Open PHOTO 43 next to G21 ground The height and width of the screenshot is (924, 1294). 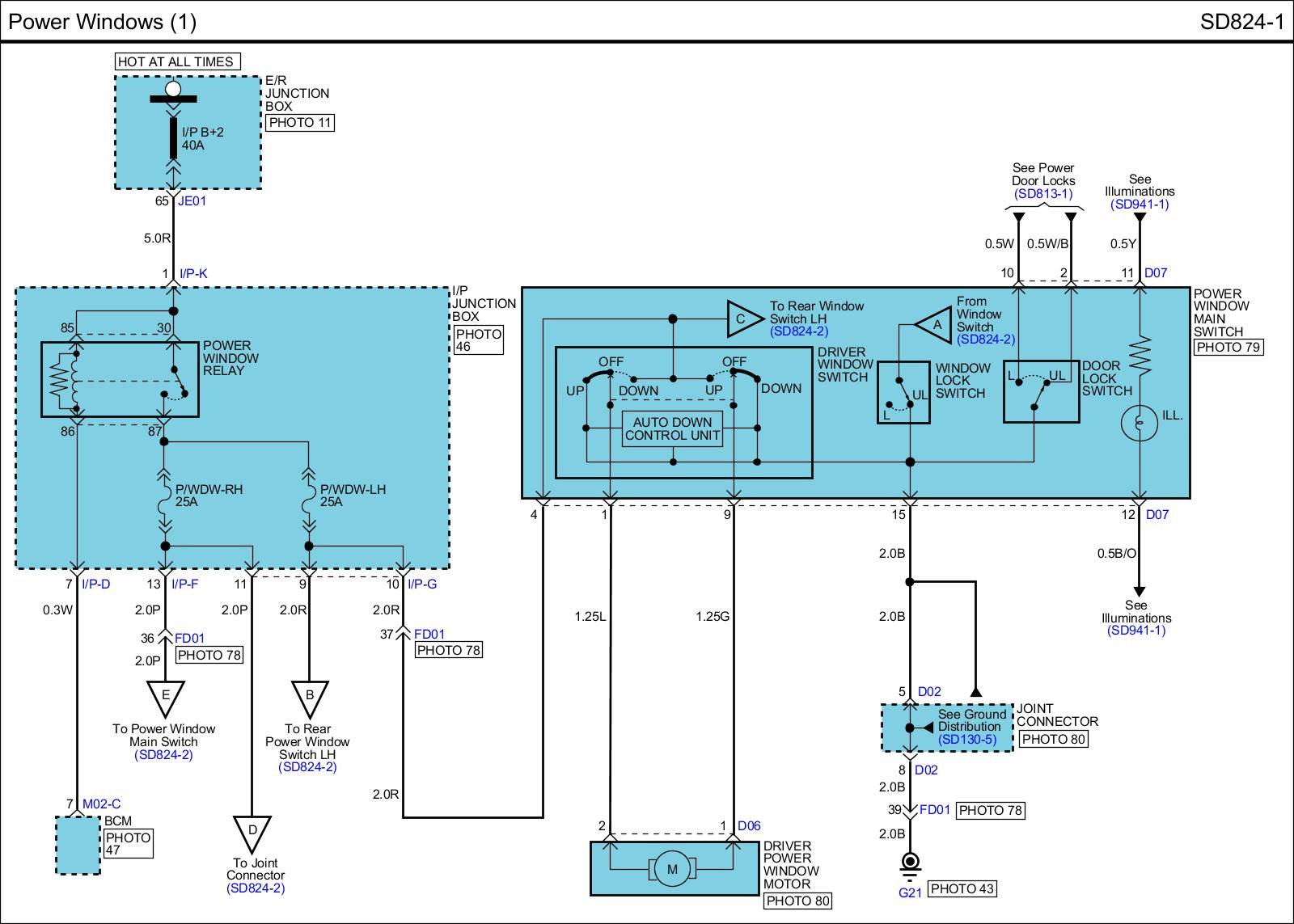click(x=962, y=889)
